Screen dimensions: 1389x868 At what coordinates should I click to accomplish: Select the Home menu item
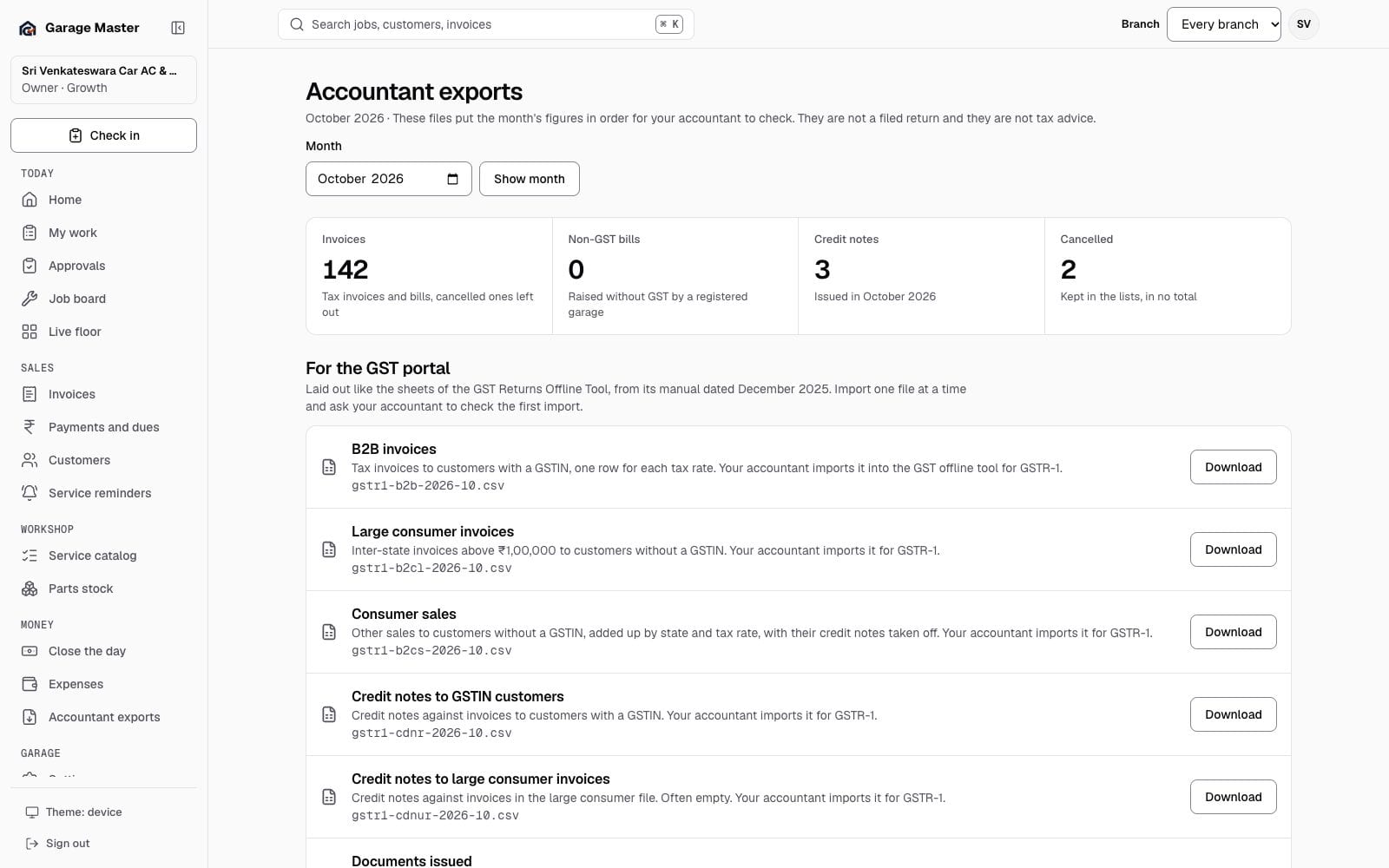click(x=103, y=200)
